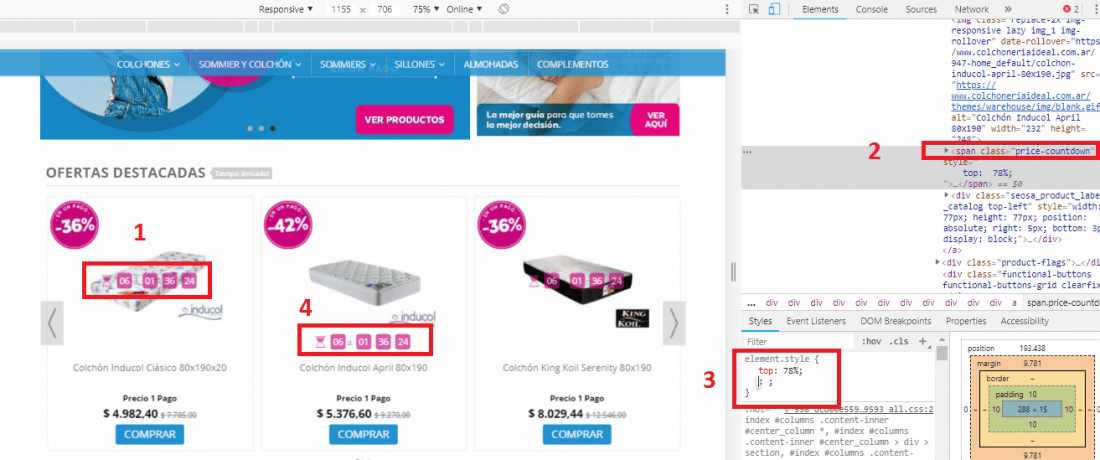Switch to the Console tab
This screenshot has height=460, width=1100.
pos(871,9)
